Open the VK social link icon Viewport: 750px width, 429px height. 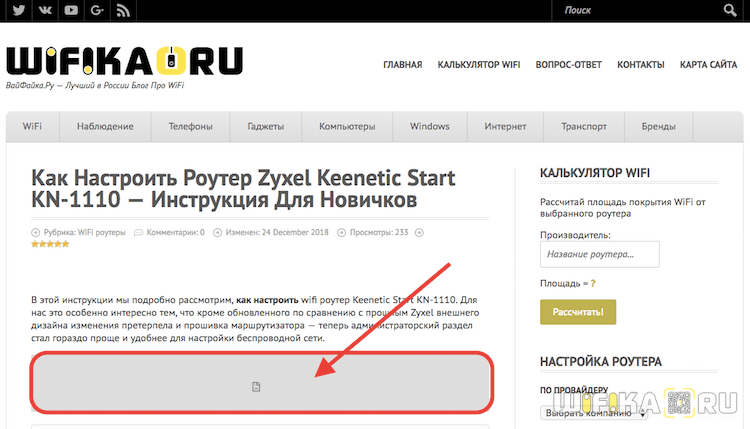(x=45, y=10)
